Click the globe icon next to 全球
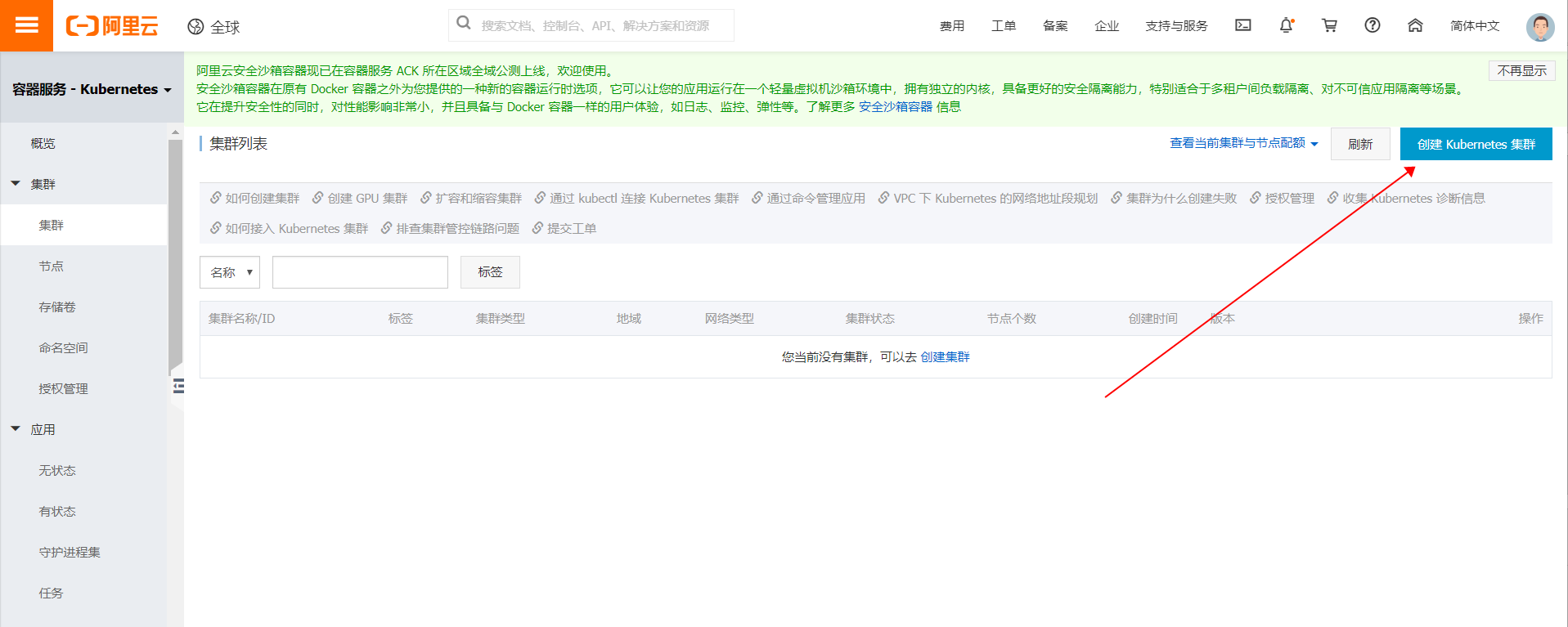Image resolution: width=1568 pixels, height=627 pixels. pyautogui.click(x=195, y=27)
